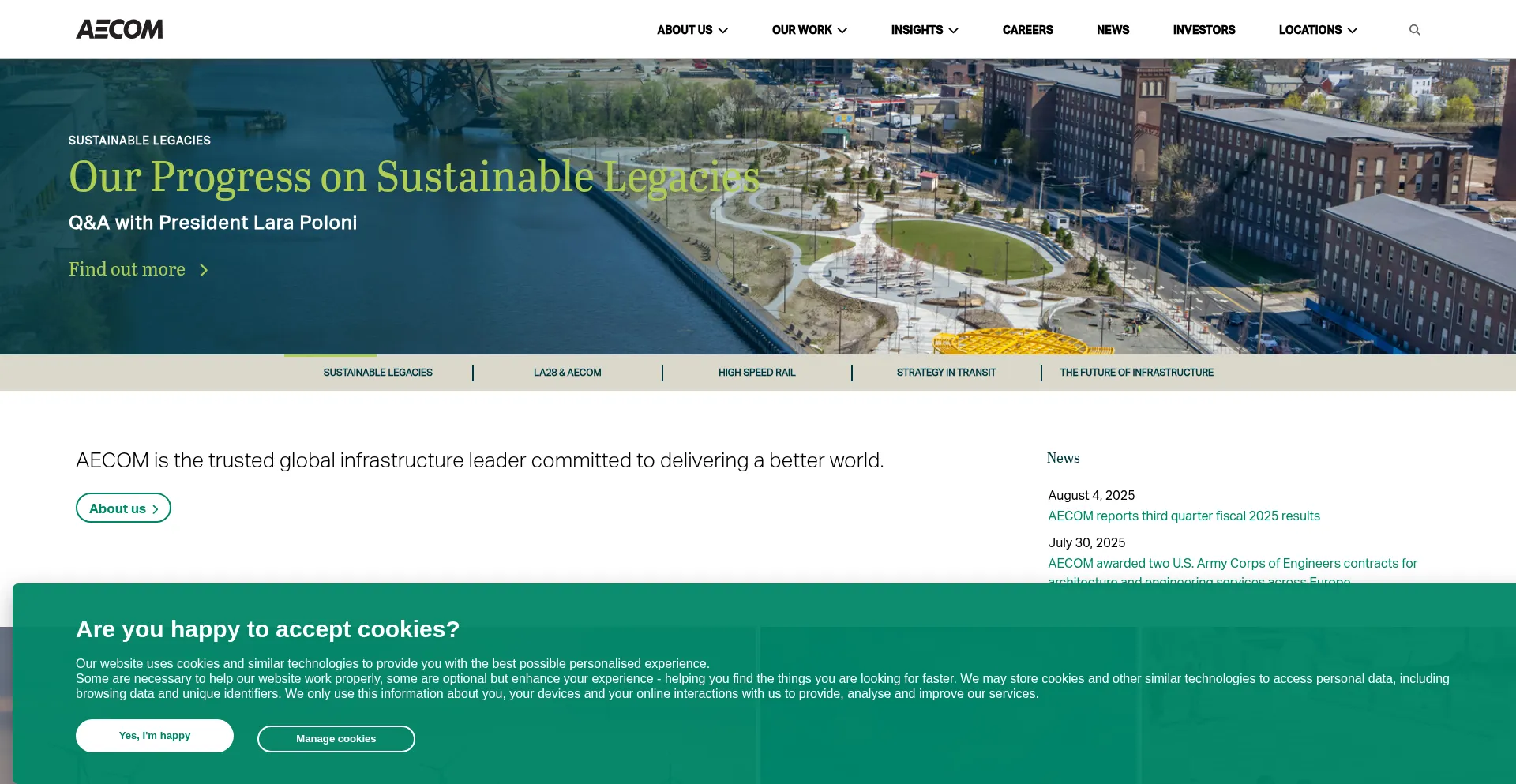Accept cookies with Yes, I'm happy
Viewport: 1516px width, 784px height.
(x=155, y=736)
